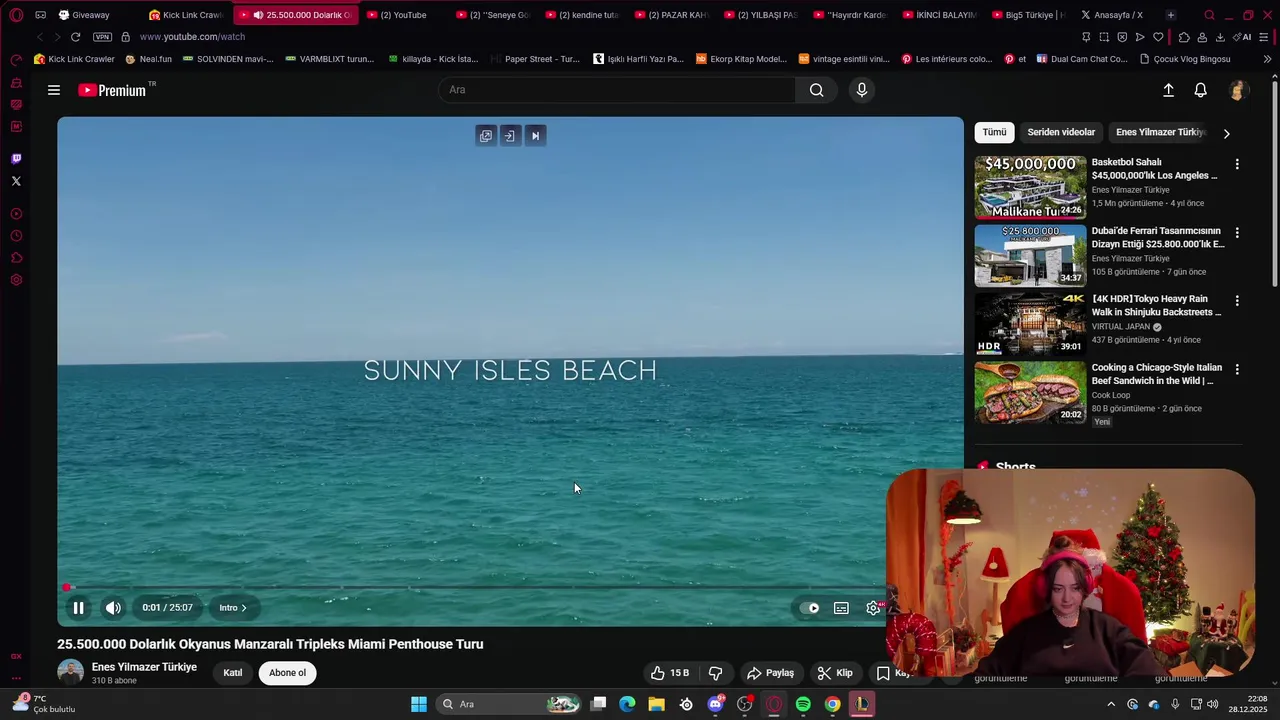Join the channel with Katıl

point(233,673)
